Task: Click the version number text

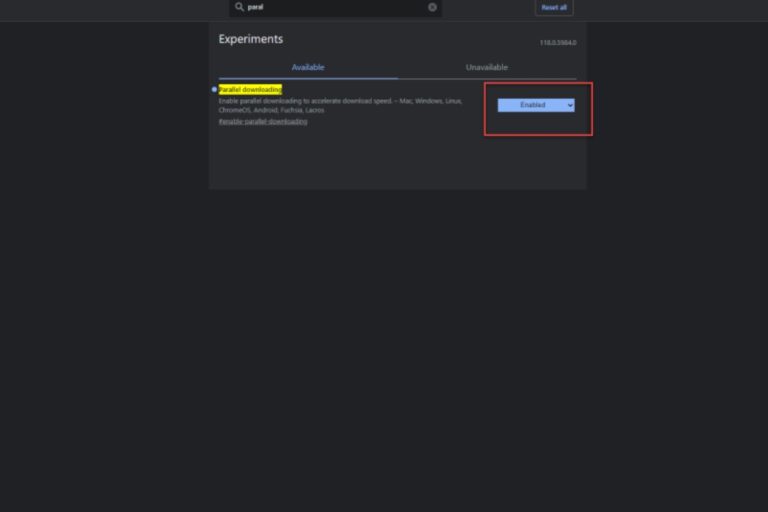Action: [558, 43]
